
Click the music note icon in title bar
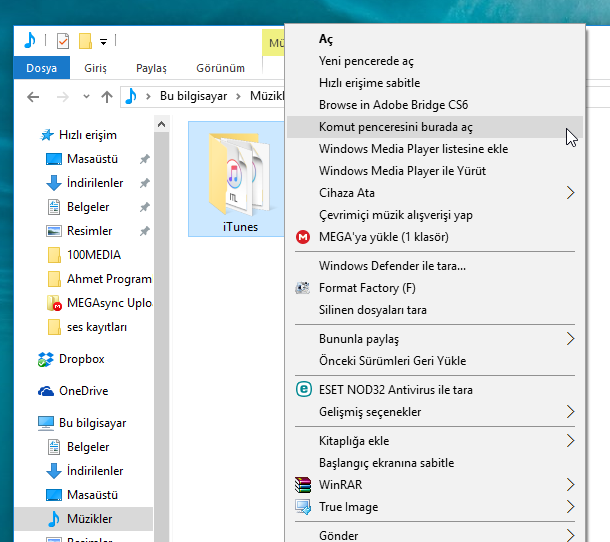coord(30,40)
